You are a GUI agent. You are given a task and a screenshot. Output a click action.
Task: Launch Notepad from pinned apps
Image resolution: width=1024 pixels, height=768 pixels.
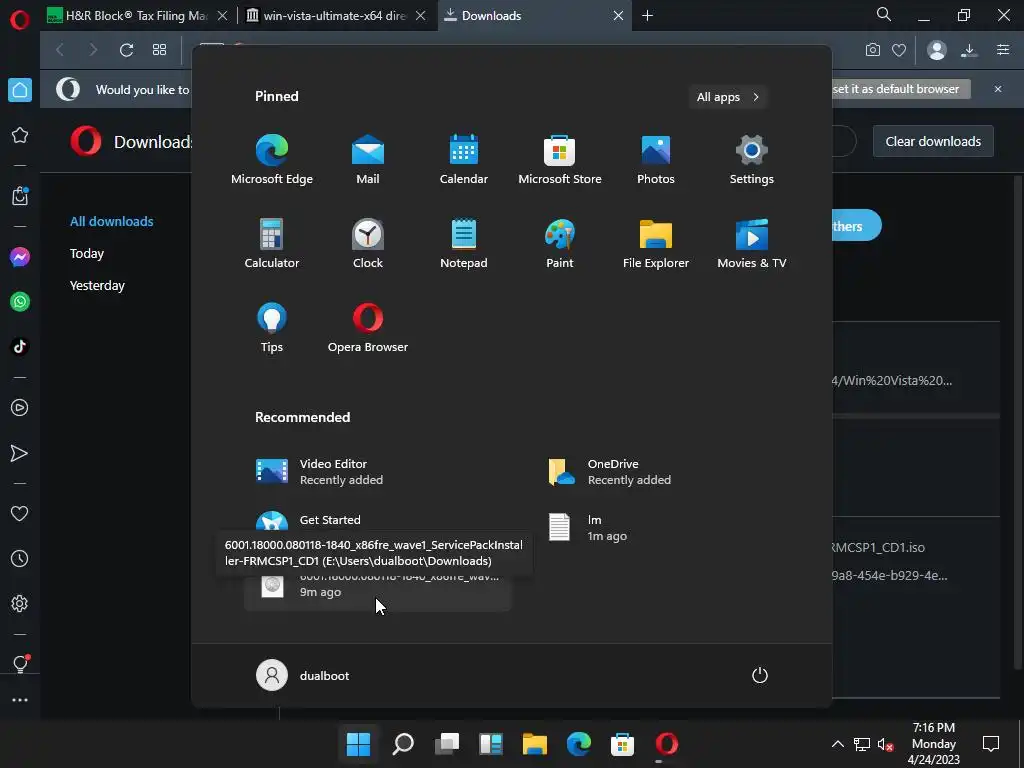coord(464,244)
